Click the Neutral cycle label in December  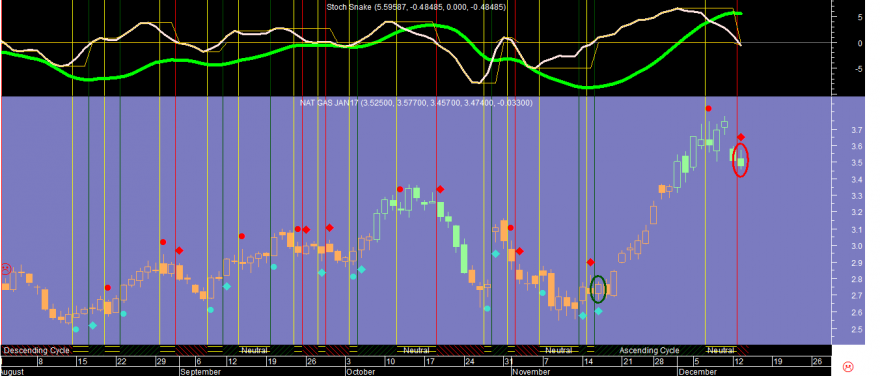point(721,350)
